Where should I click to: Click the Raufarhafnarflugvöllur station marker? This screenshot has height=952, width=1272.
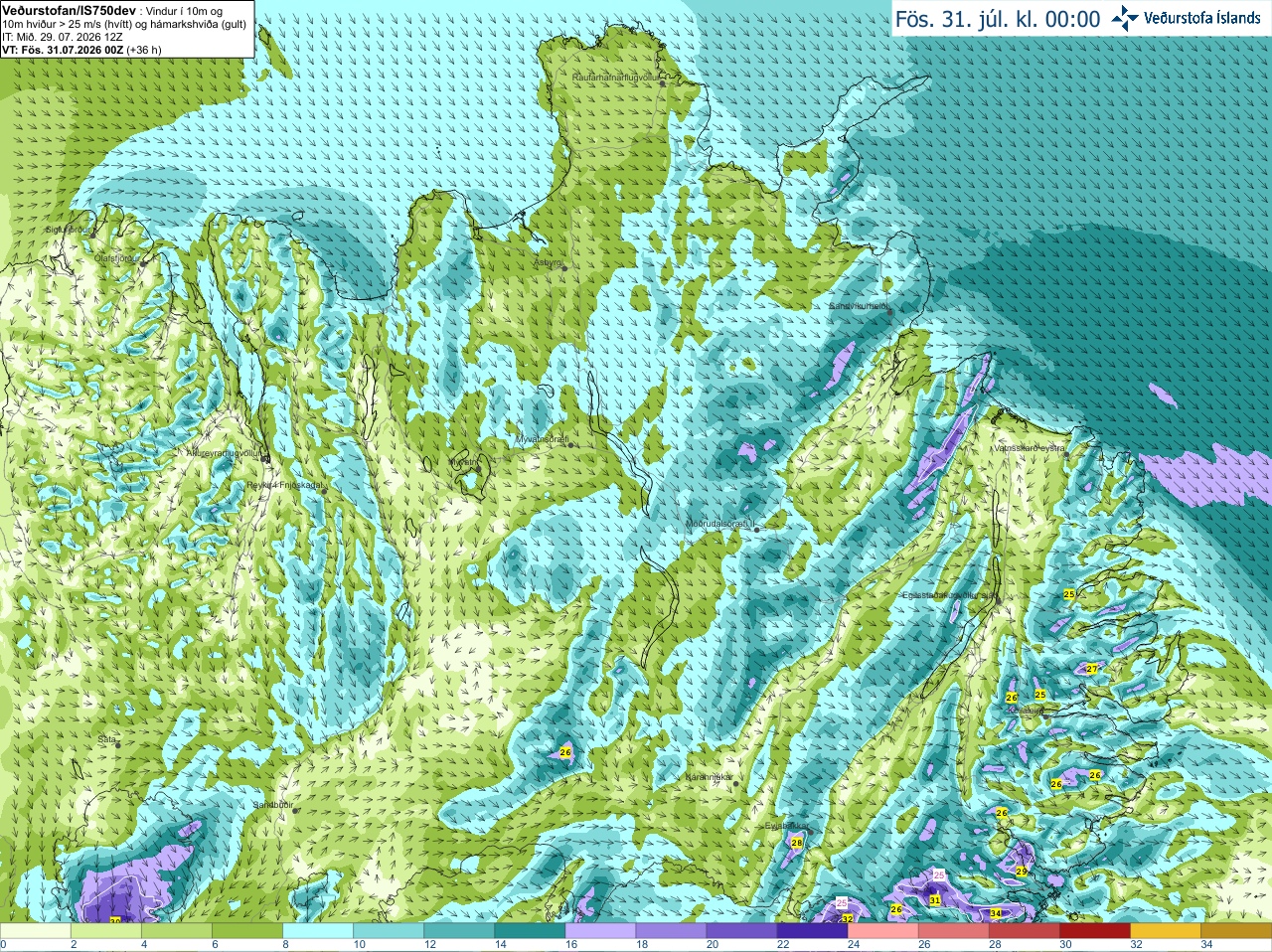[x=663, y=84]
